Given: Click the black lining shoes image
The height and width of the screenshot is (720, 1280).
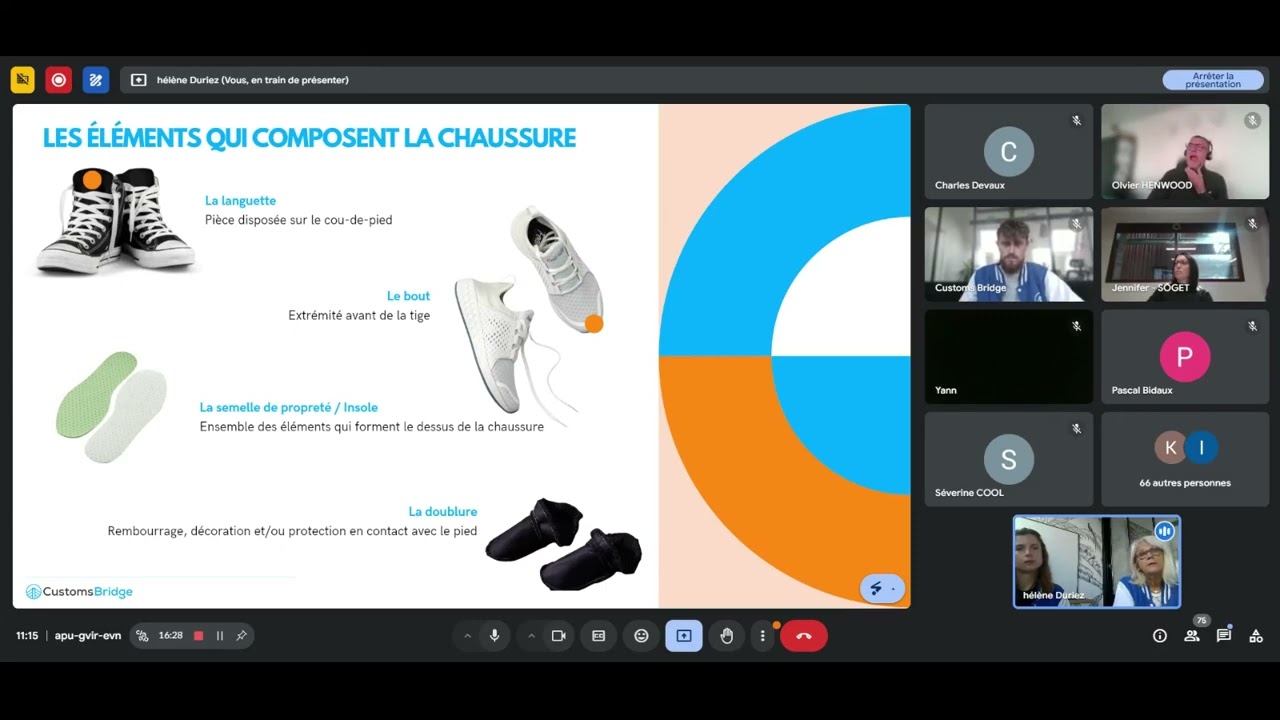Looking at the screenshot, I should [x=563, y=544].
